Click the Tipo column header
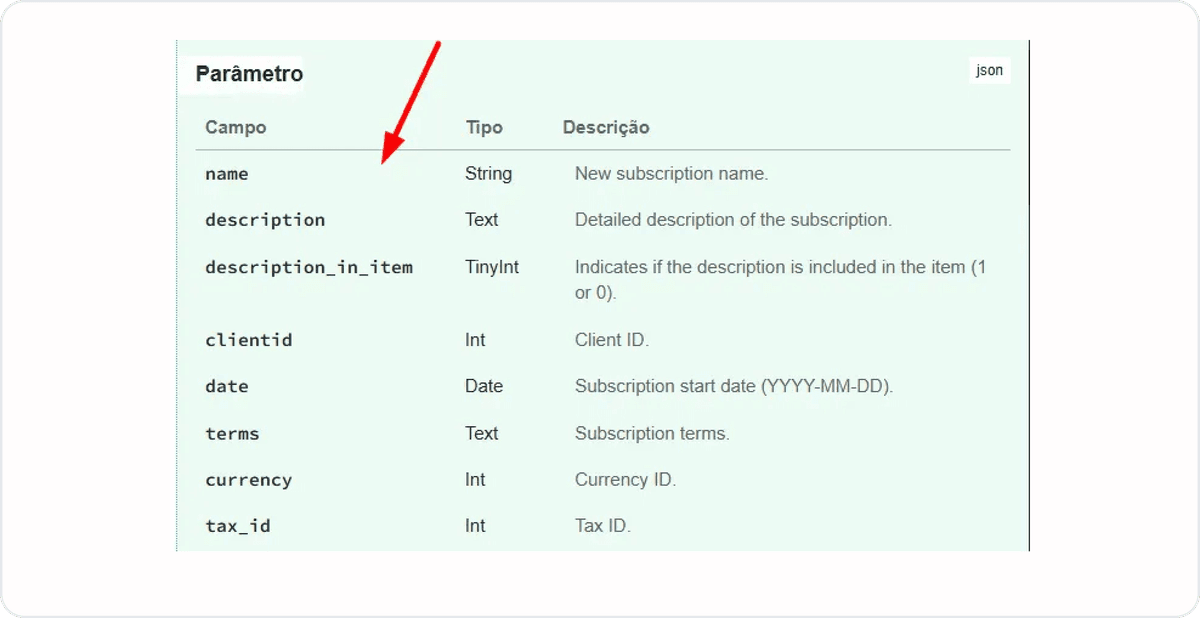 point(484,128)
